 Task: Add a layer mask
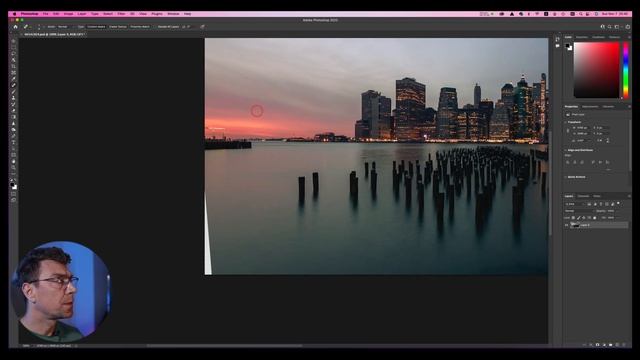pos(598,345)
